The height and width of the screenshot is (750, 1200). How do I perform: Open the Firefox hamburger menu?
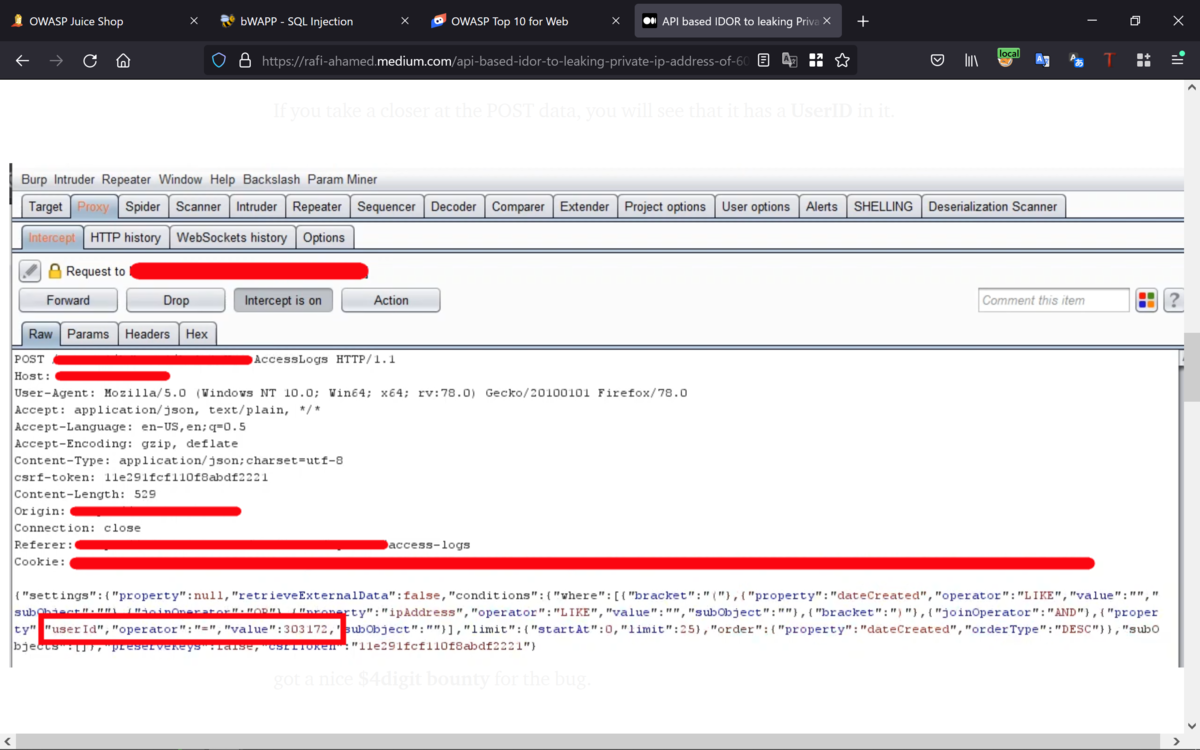[x=1178, y=61]
